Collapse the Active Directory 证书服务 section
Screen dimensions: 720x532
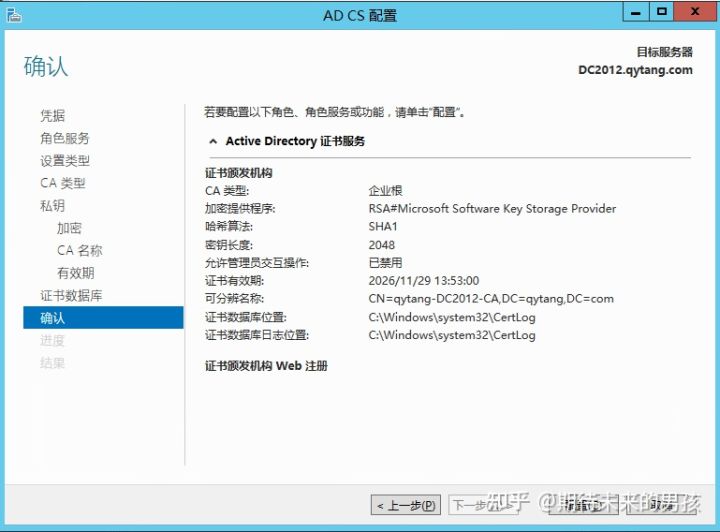[213, 141]
